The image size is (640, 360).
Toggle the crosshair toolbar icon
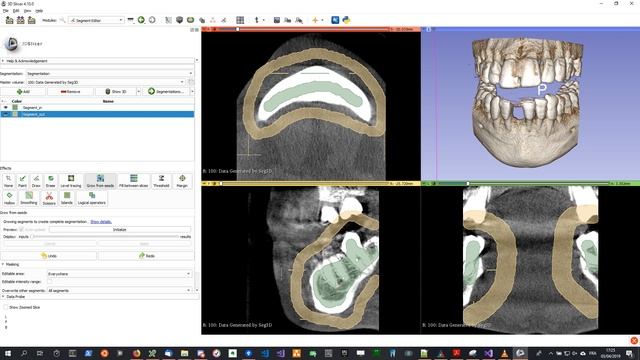click(x=315, y=20)
